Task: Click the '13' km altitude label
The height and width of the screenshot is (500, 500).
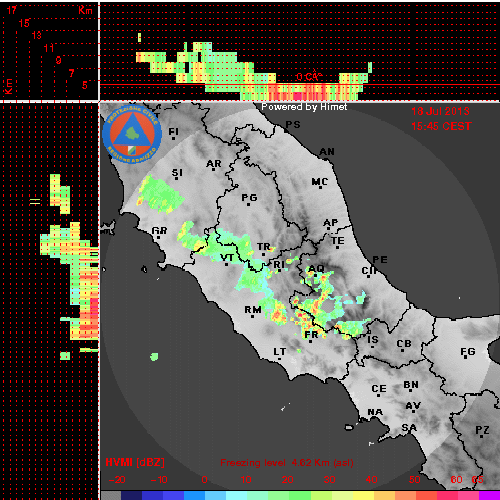Action: [x=37, y=35]
